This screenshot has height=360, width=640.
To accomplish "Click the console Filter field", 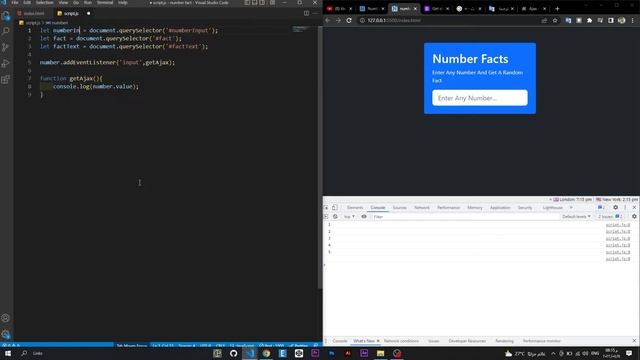I will pyautogui.click(x=465, y=217).
